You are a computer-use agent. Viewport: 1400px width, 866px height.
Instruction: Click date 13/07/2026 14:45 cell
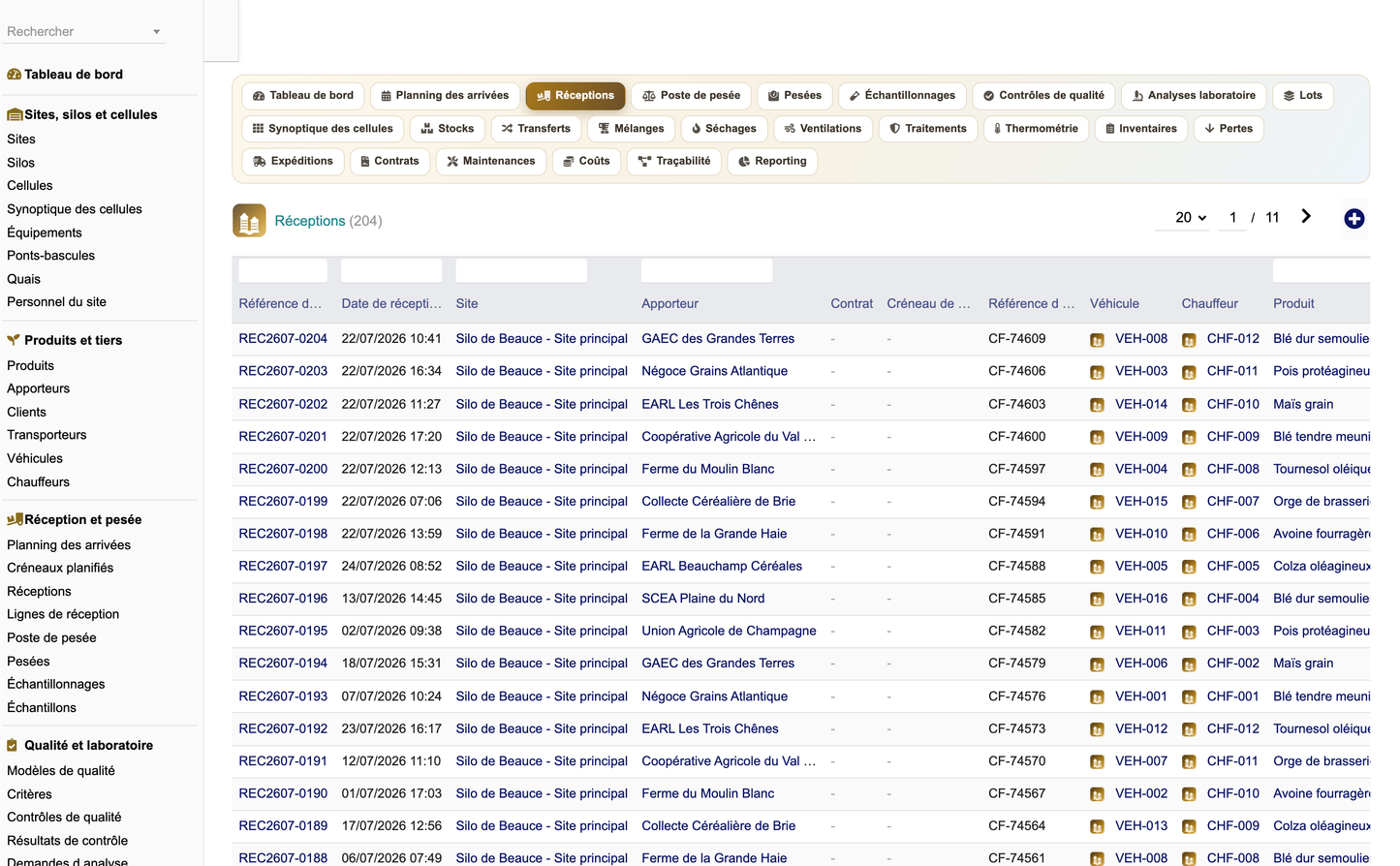[391, 599]
